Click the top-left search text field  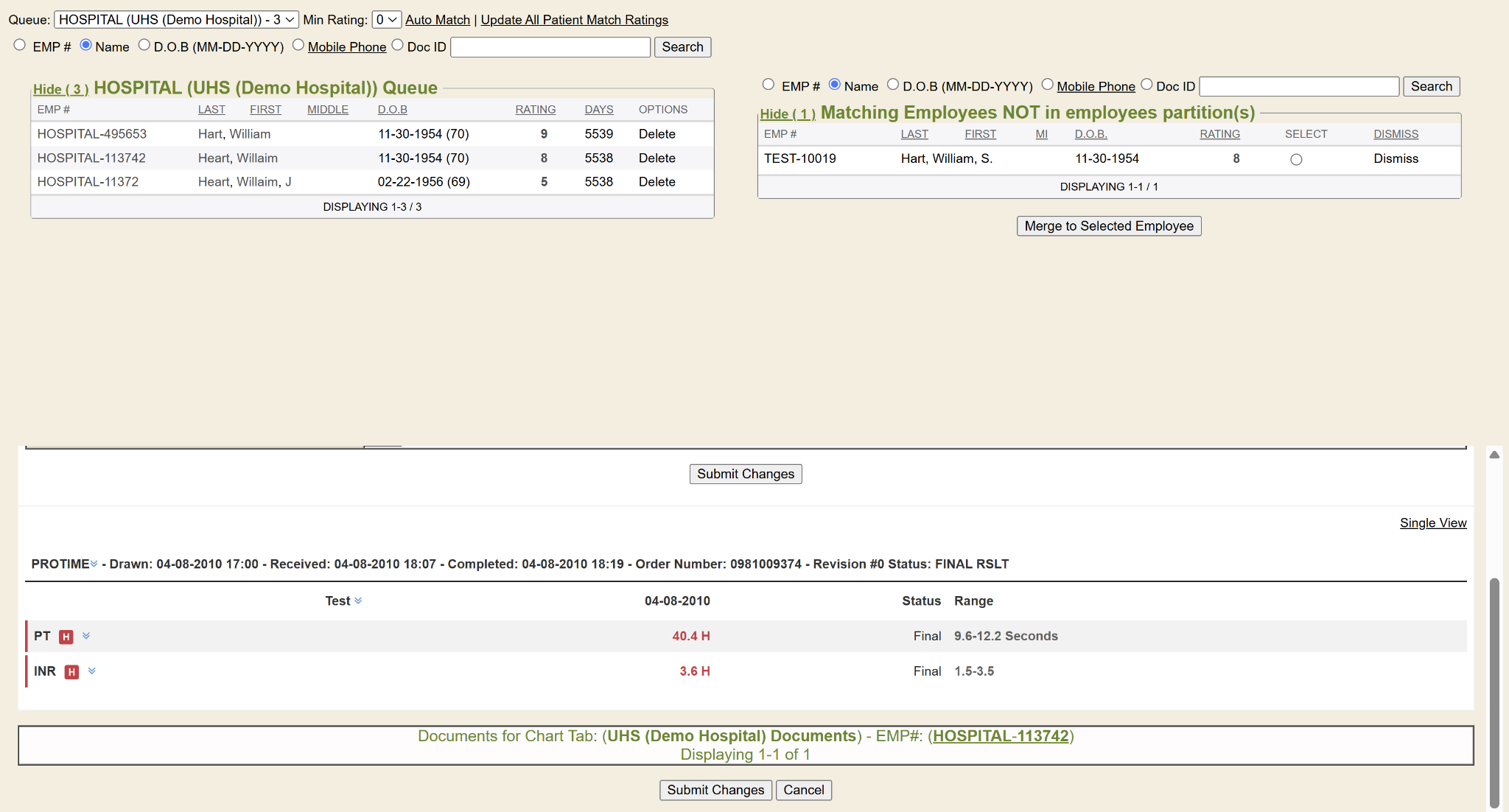tap(550, 47)
